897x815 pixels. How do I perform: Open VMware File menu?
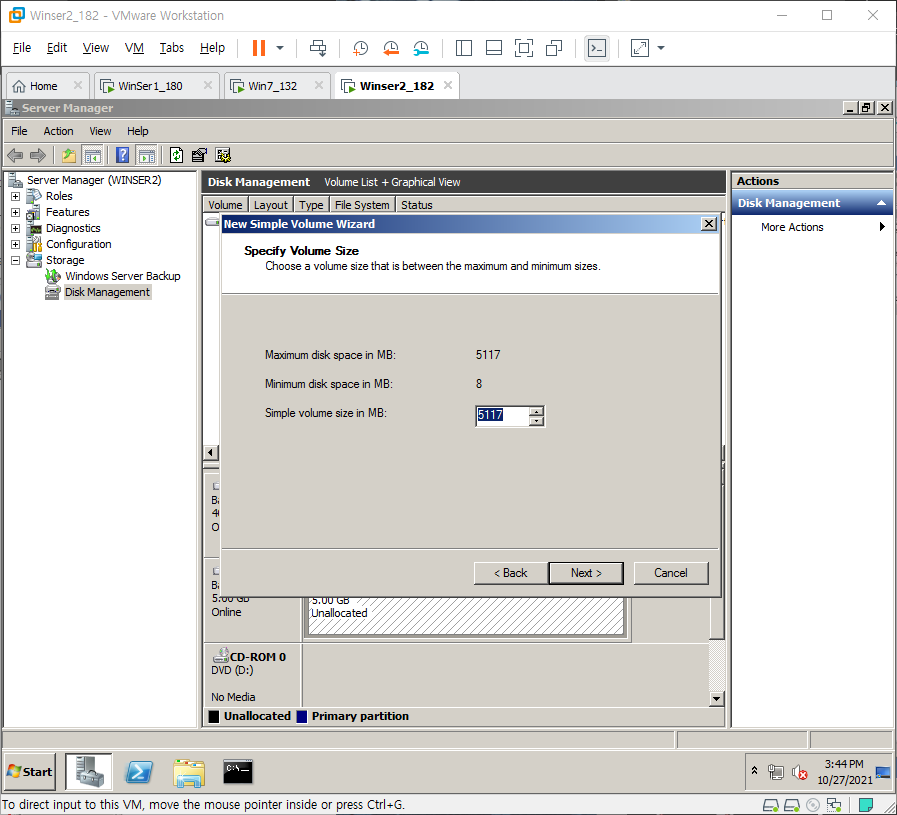pyautogui.click(x=22, y=48)
